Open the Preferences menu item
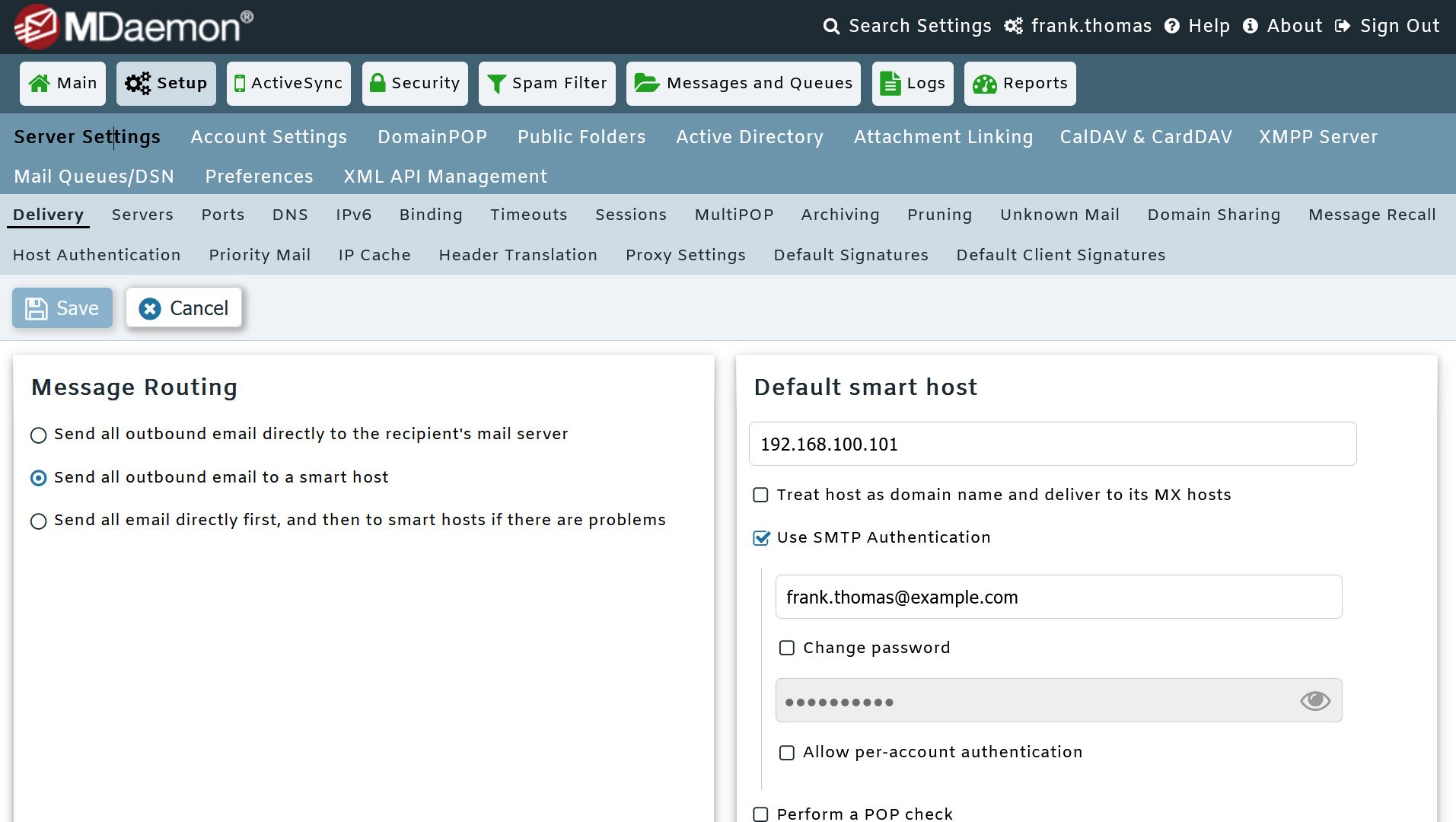Viewport: 1456px width, 822px height. point(259,176)
